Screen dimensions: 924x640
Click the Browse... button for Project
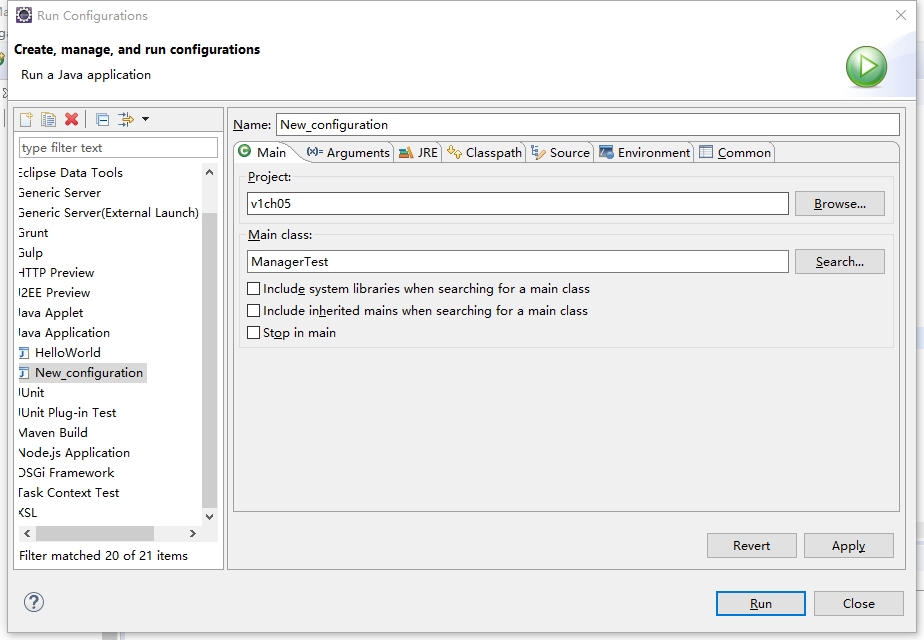[839, 203]
